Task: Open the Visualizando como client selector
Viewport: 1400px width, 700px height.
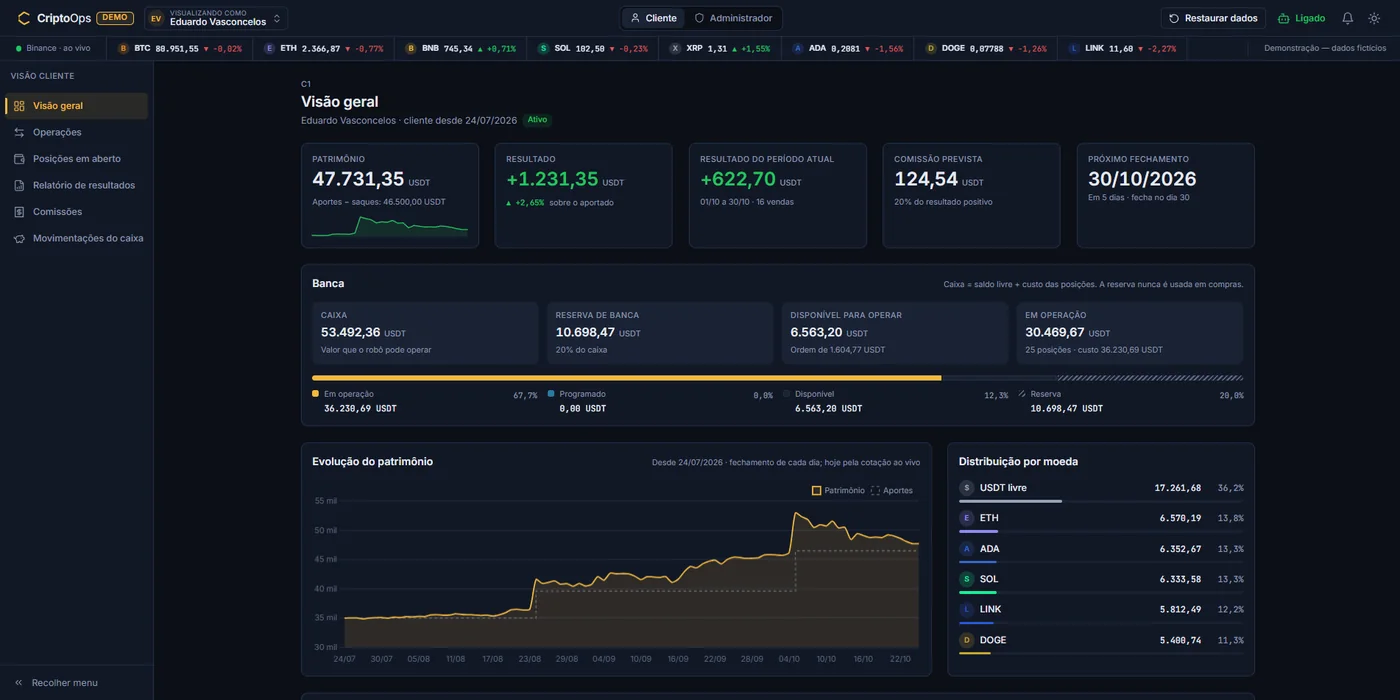Action: click(x=216, y=18)
